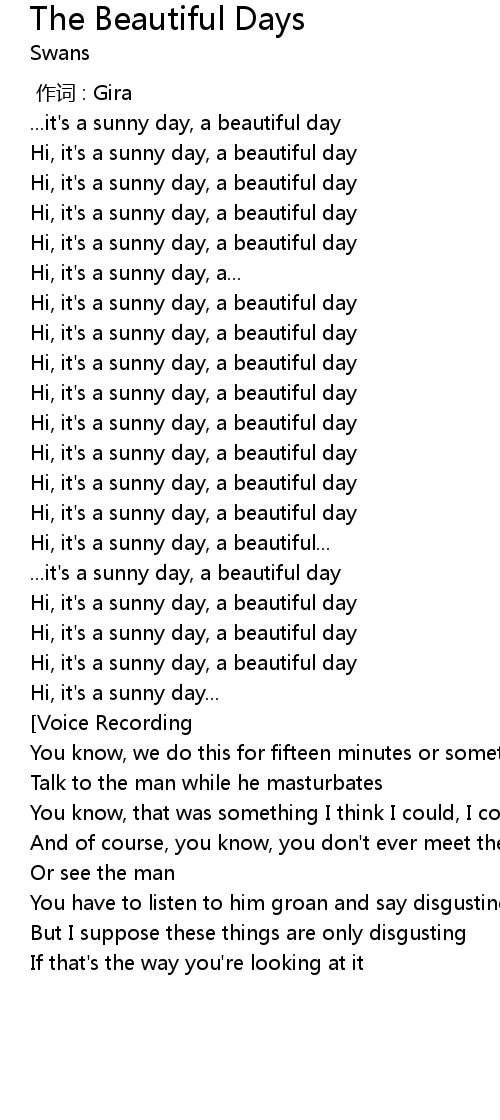This screenshot has width=500, height=1120.
Task: Click the final line 'If that's the way you're looking'
Action: click(x=197, y=964)
